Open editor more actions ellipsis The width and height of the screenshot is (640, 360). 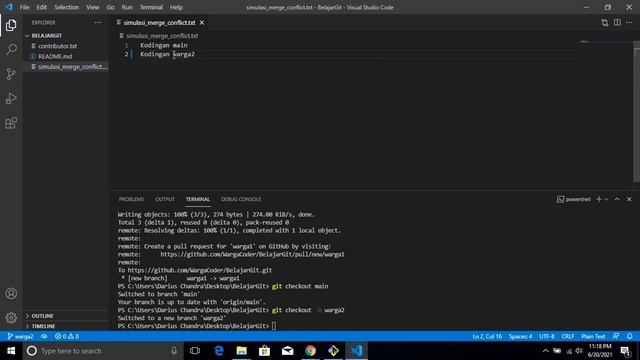tap(629, 22)
